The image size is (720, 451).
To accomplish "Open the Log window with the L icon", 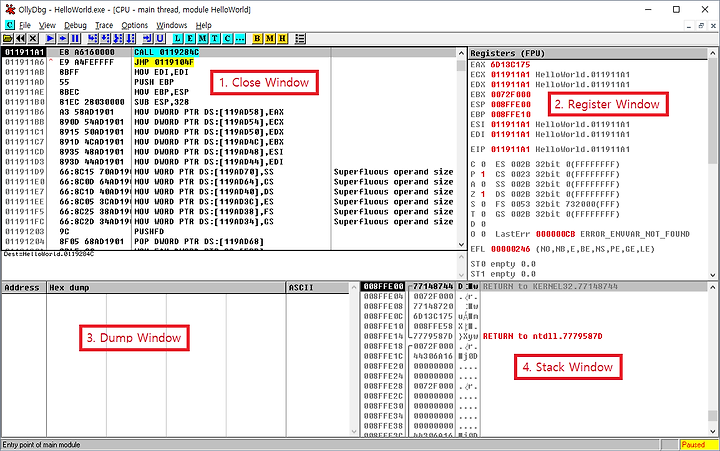I will [x=177, y=39].
